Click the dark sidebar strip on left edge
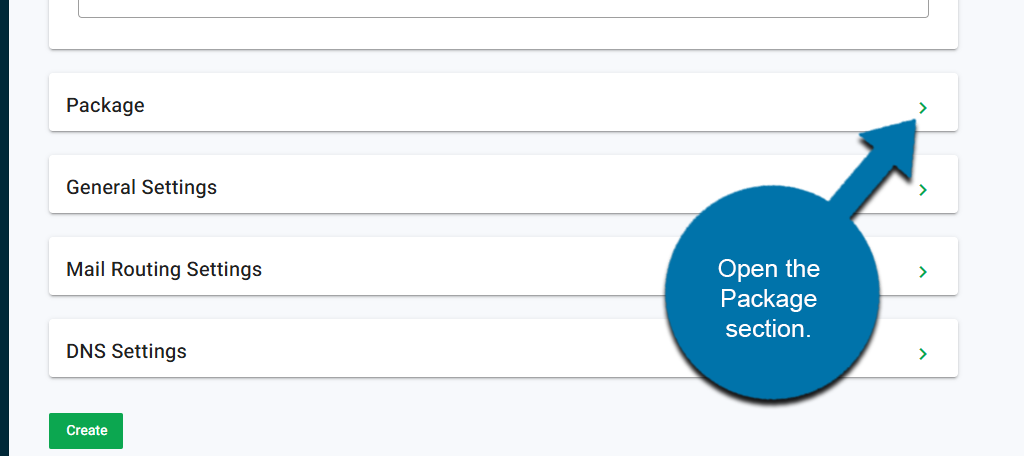1024x456 pixels. [4, 228]
